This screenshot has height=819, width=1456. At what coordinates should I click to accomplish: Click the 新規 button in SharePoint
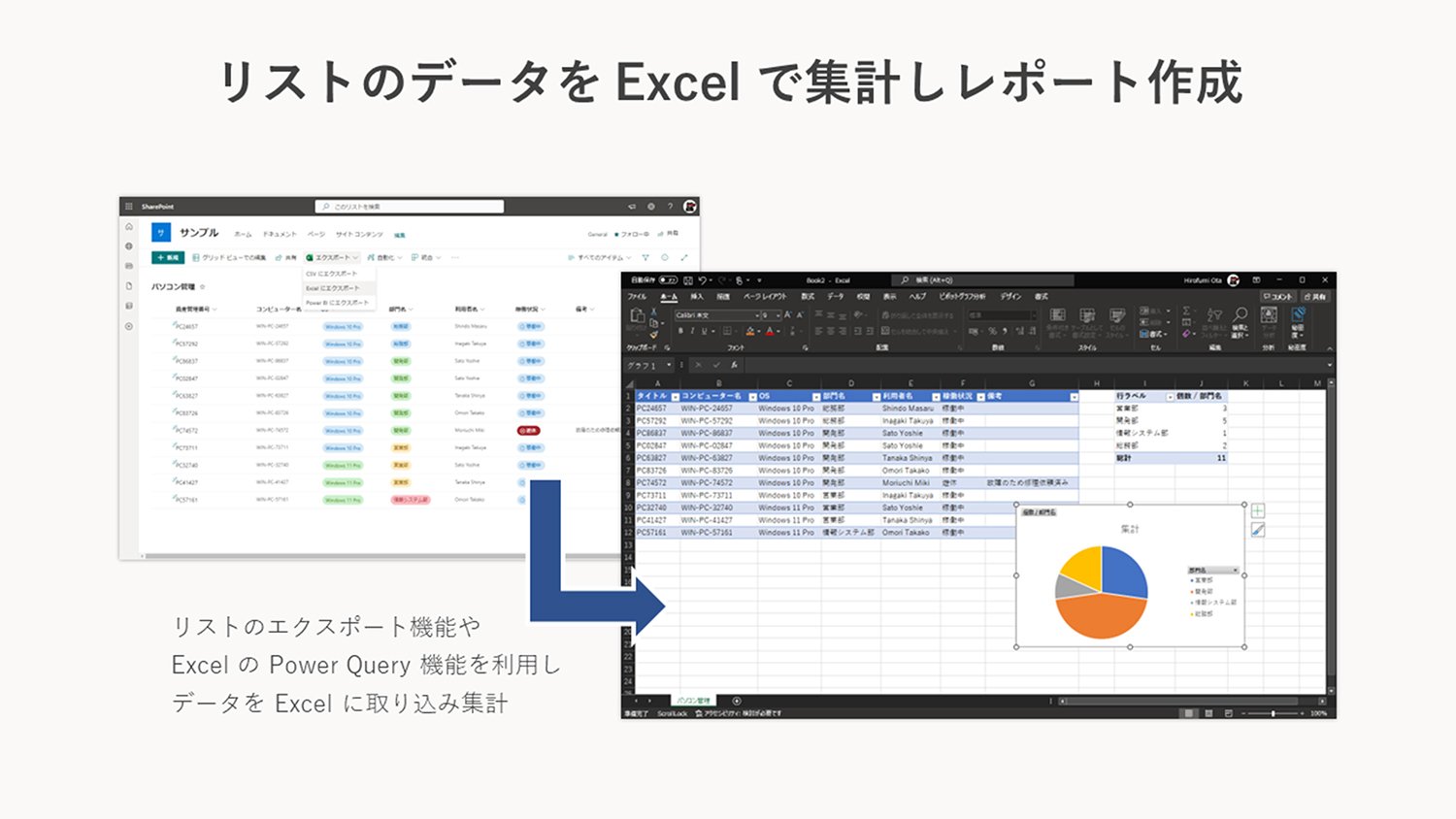click(168, 258)
